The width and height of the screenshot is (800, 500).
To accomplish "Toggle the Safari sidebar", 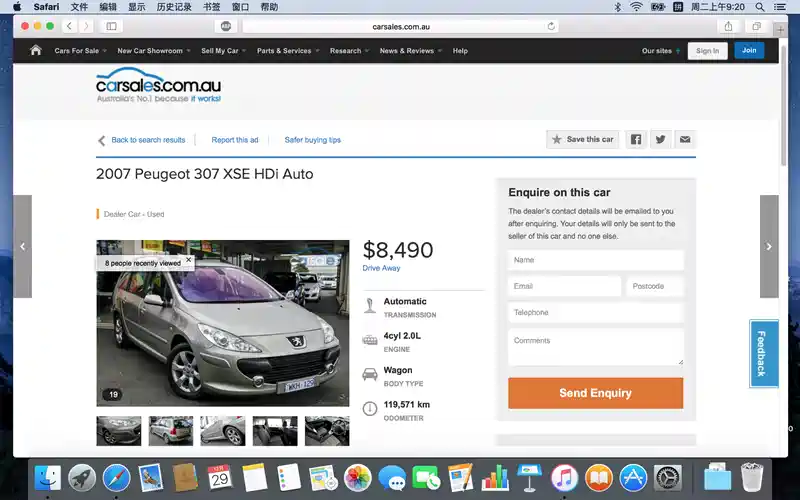I will pyautogui.click(x=111, y=26).
